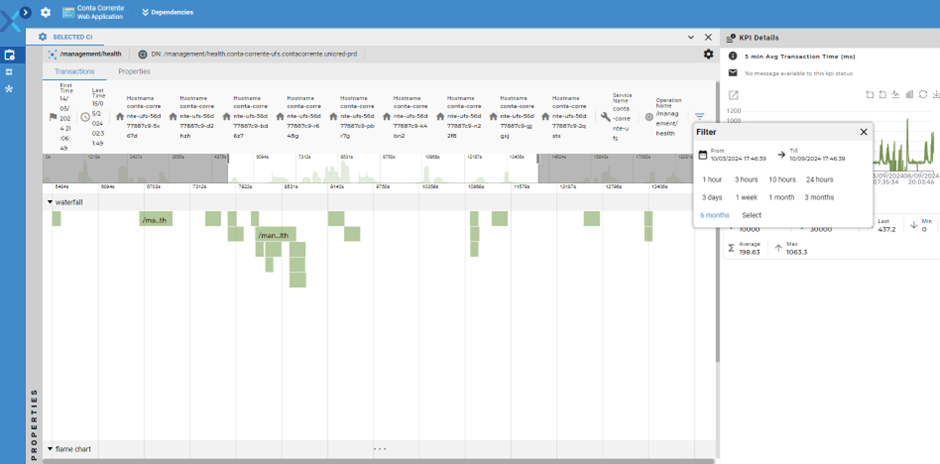Click the KPI info icon
The image size is (940, 464).
pyautogui.click(x=733, y=56)
